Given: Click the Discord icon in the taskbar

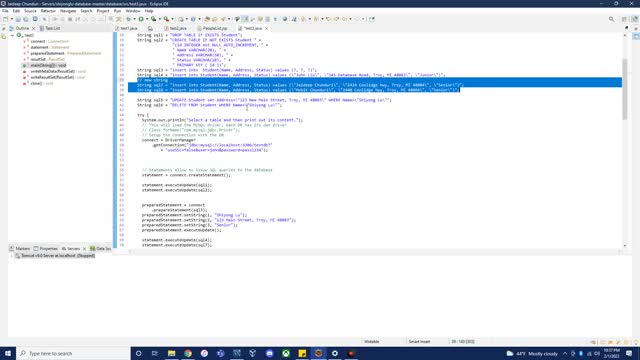Looking at the screenshot, I should pyautogui.click(x=269, y=353).
